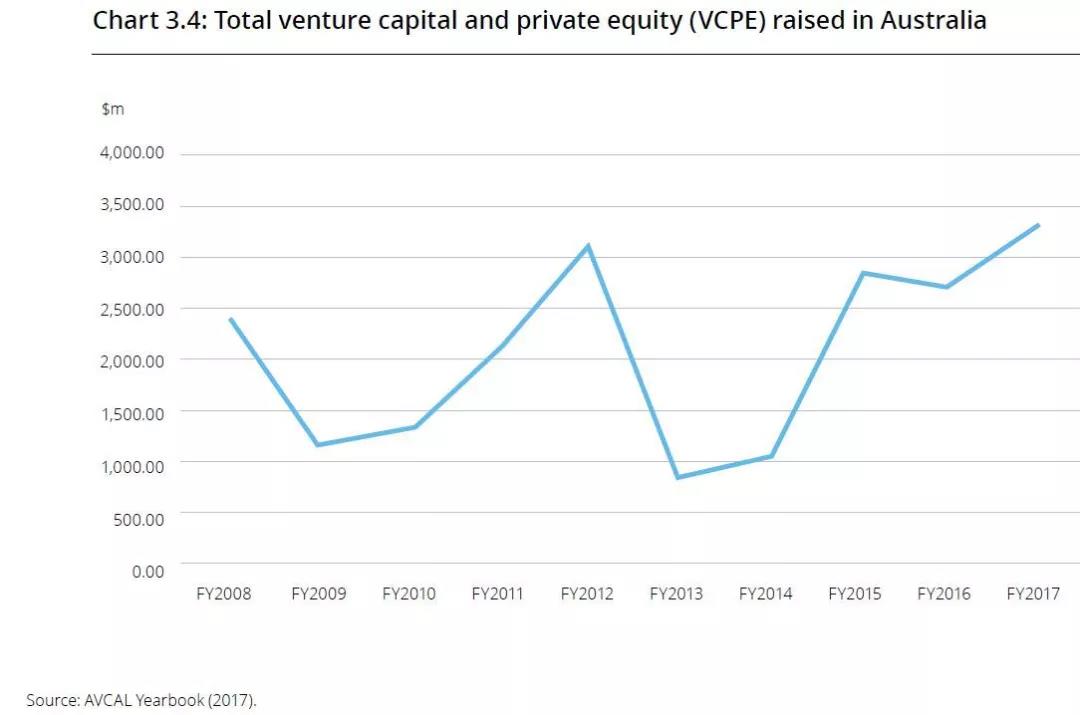Select the FY2009 data point on line
The width and height of the screenshot is (1080, 715).
coord(318,444)
